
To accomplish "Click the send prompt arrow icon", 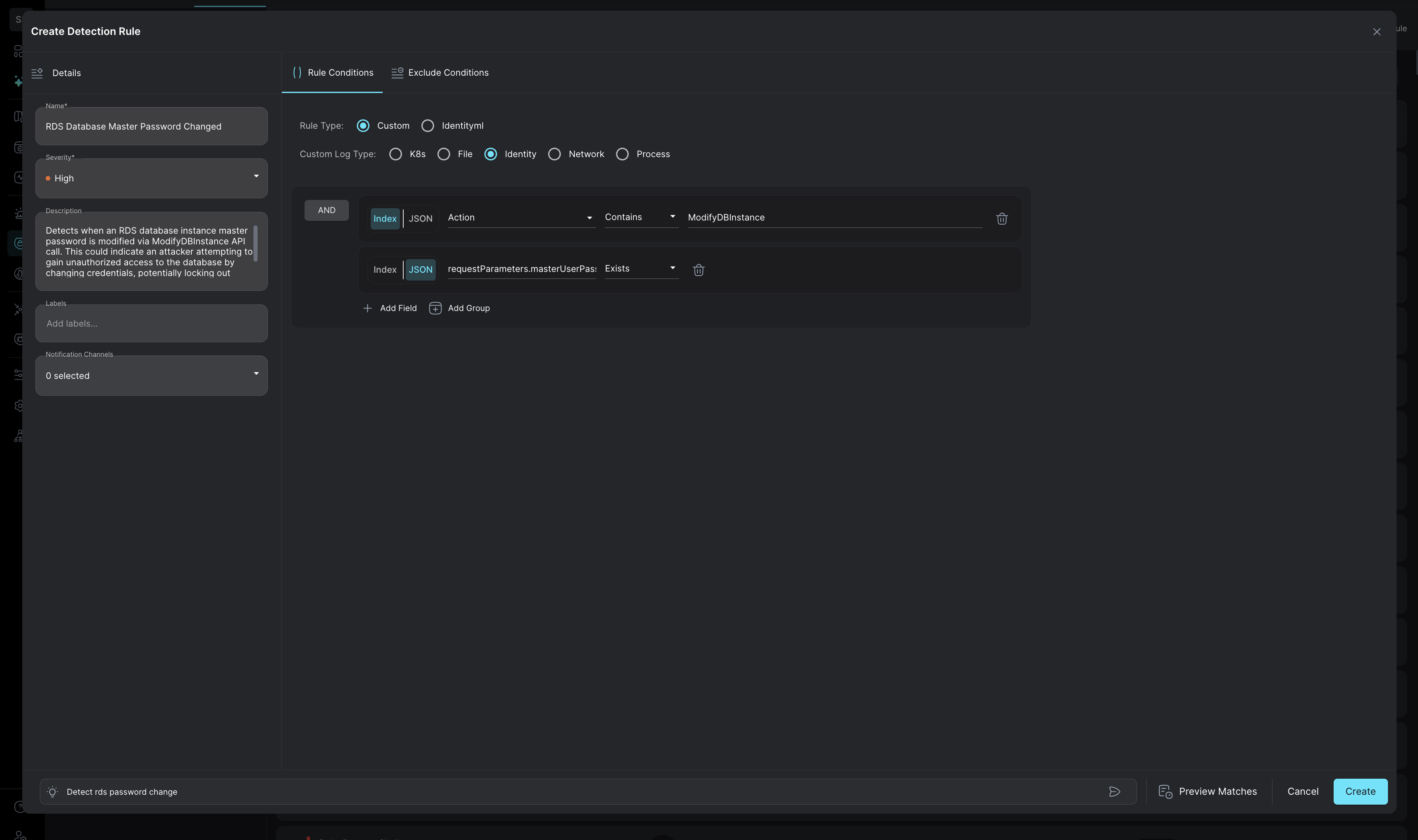I will 1114,791.
